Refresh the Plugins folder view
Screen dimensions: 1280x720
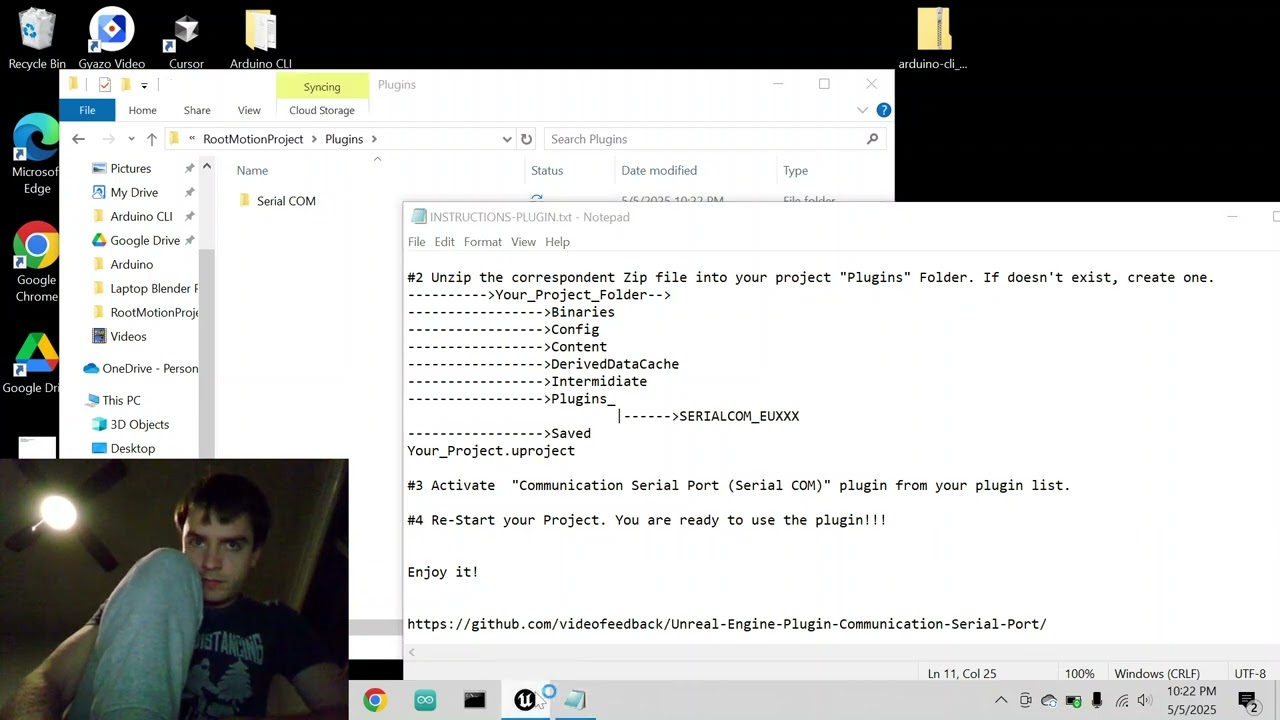coord(527,139)
